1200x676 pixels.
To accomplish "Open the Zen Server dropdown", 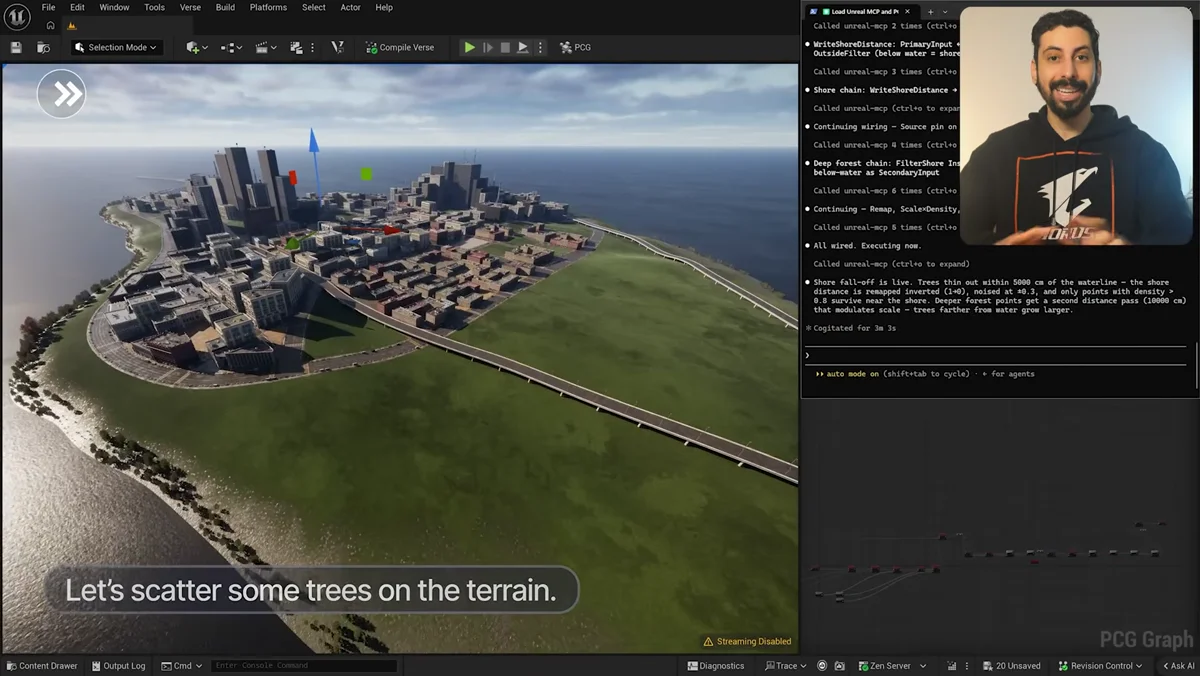I will tap(892, 665).
